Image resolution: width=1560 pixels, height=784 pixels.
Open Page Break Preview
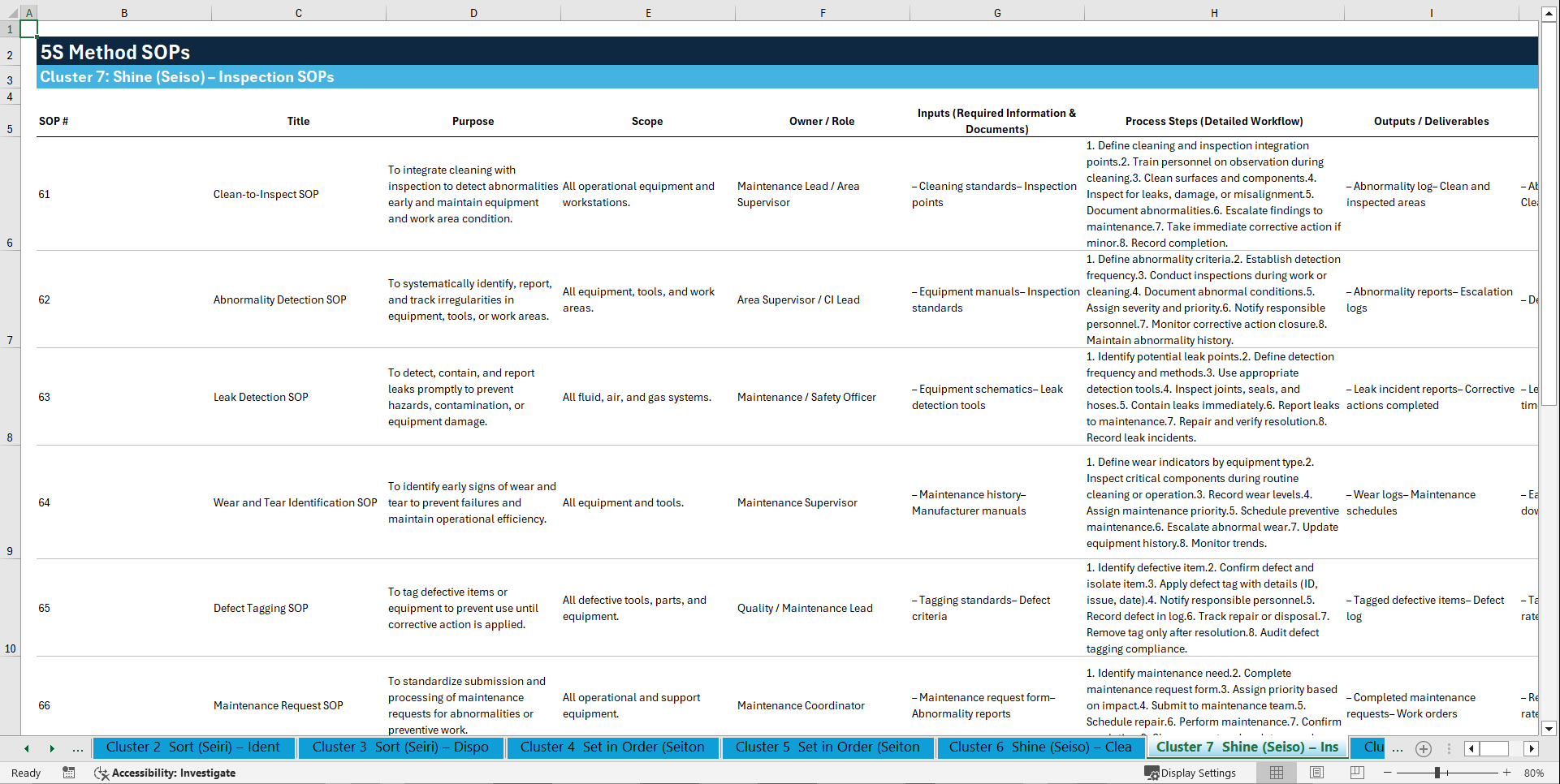pyautogui.click(x=1357, y=773)
